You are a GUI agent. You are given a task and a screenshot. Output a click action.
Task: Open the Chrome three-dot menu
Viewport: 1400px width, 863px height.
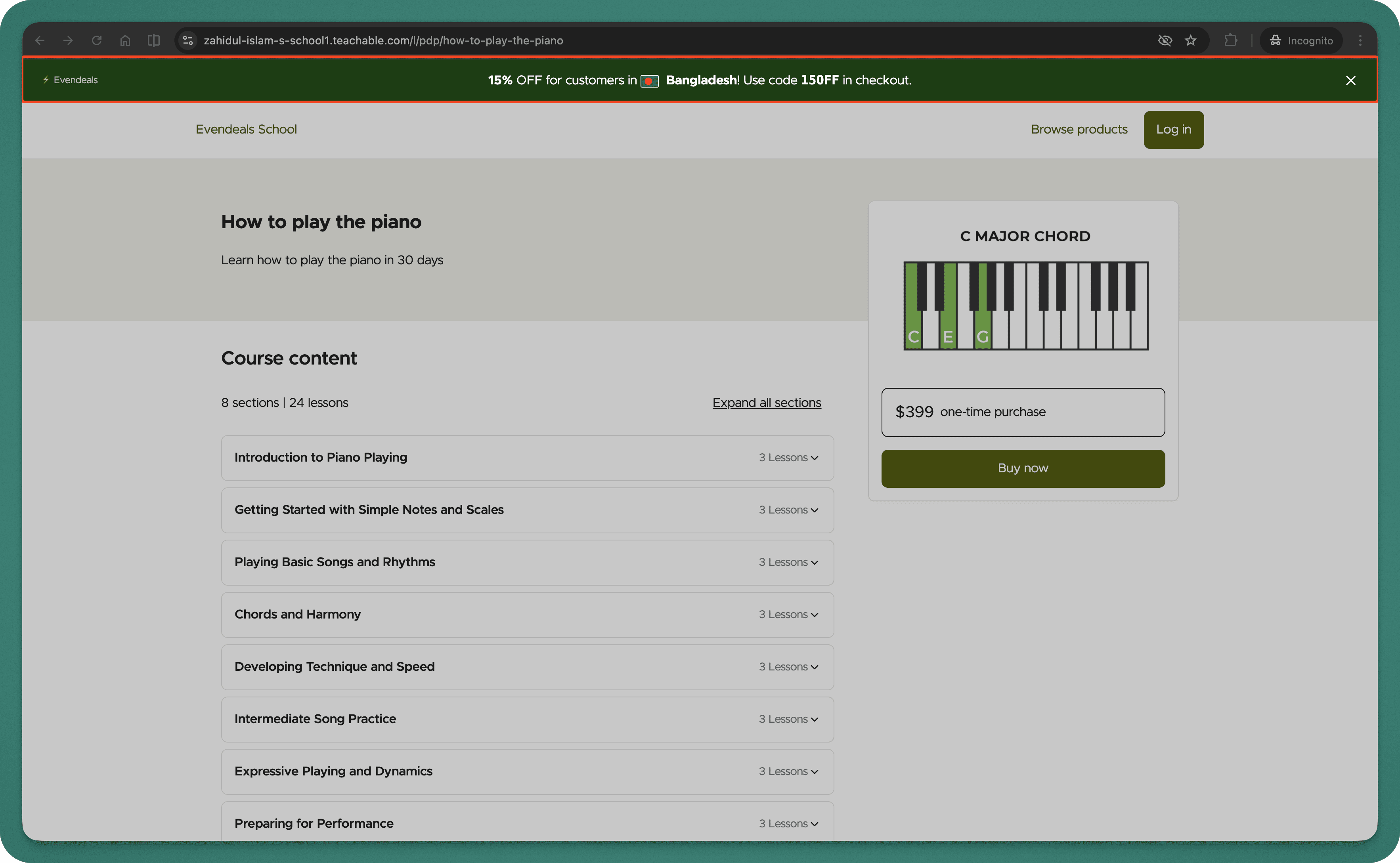(x=1360, y=40)
